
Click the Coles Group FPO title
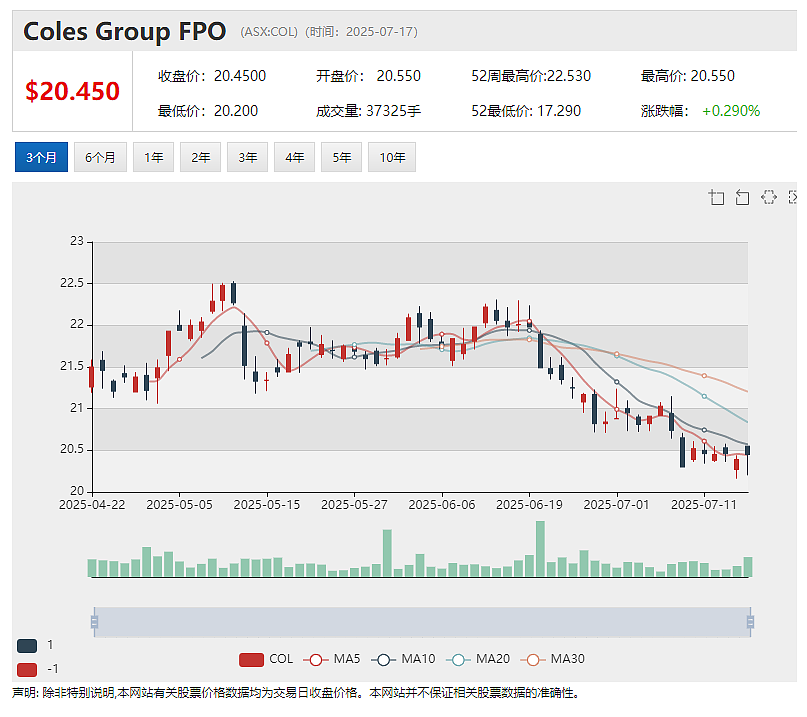(125, 31)
